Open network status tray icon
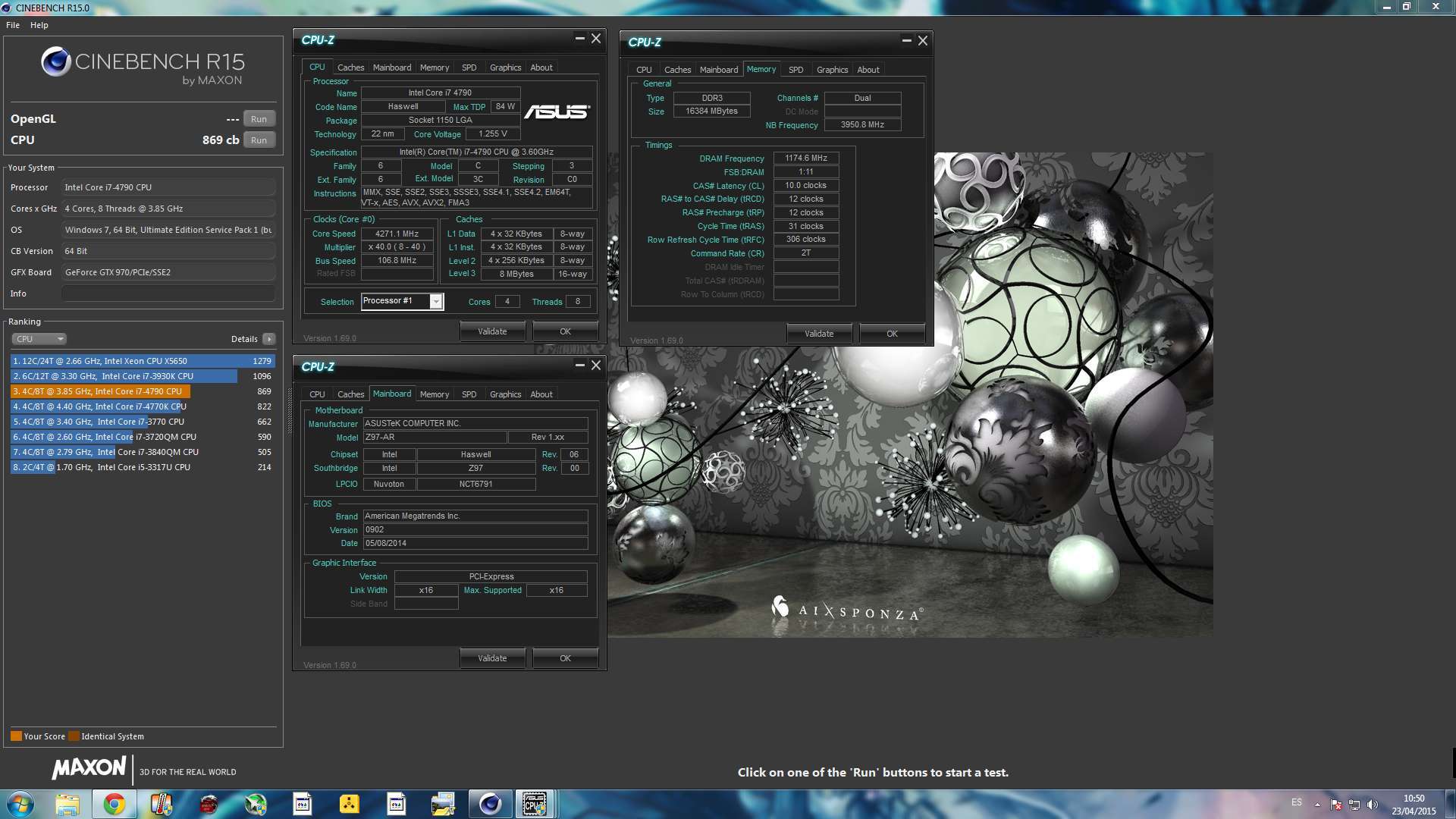Screen dimensions: 1456x819 coord(1354,805)
